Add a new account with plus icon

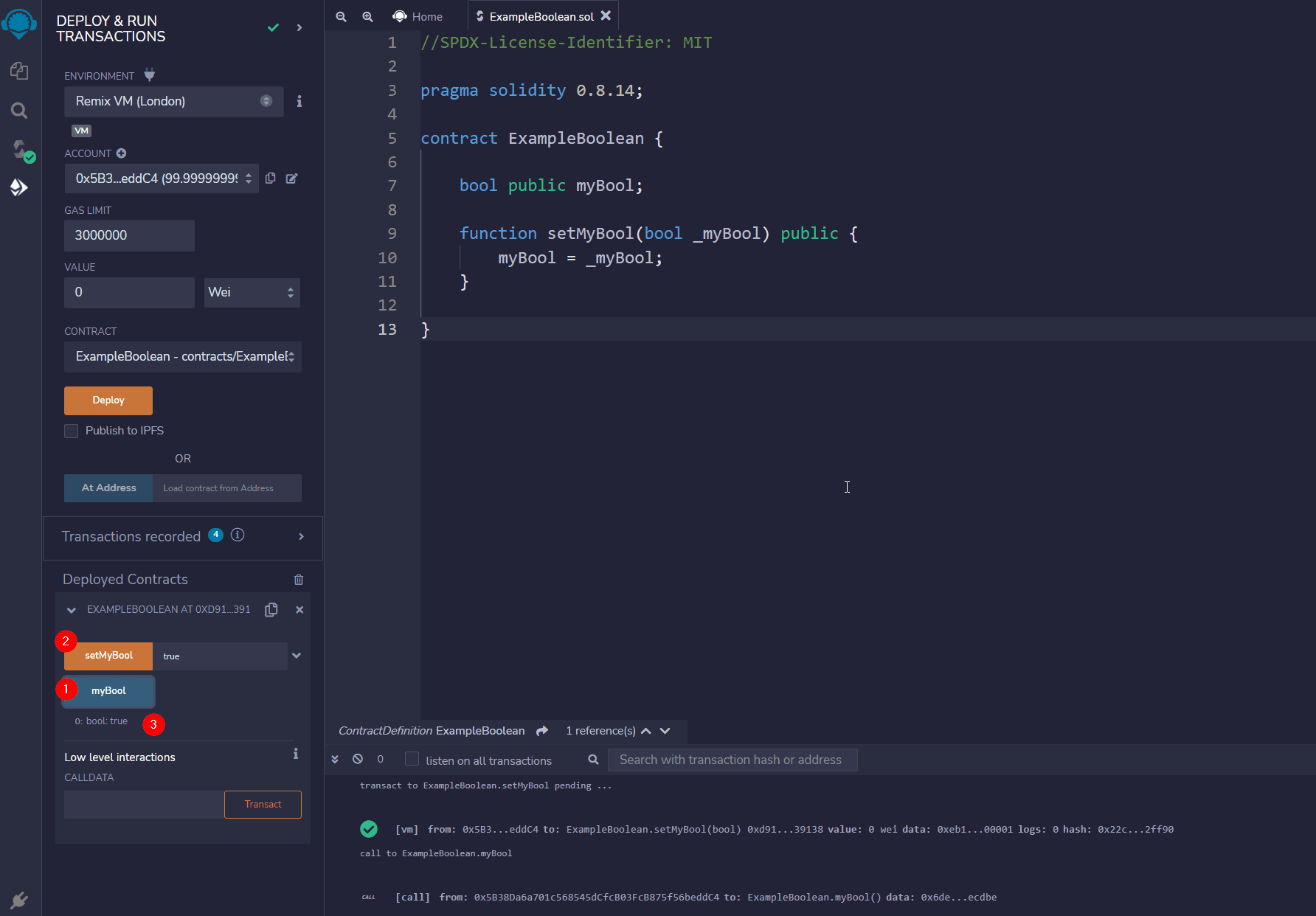coord(121,153)
